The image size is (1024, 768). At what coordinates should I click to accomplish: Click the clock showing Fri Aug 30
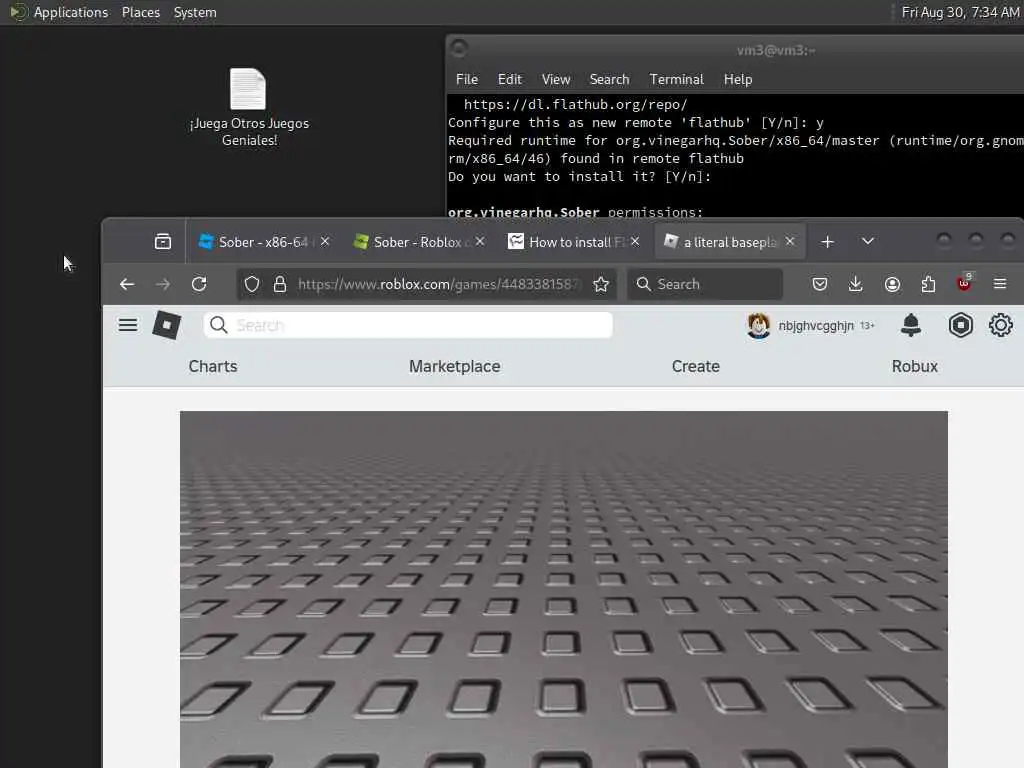pos(960,12)
